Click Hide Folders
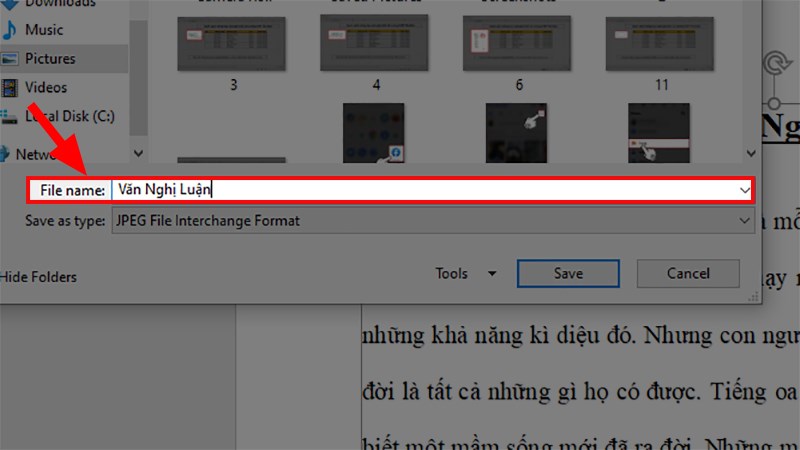This screenshot has width=800, height=450. (x=38, y=277)
